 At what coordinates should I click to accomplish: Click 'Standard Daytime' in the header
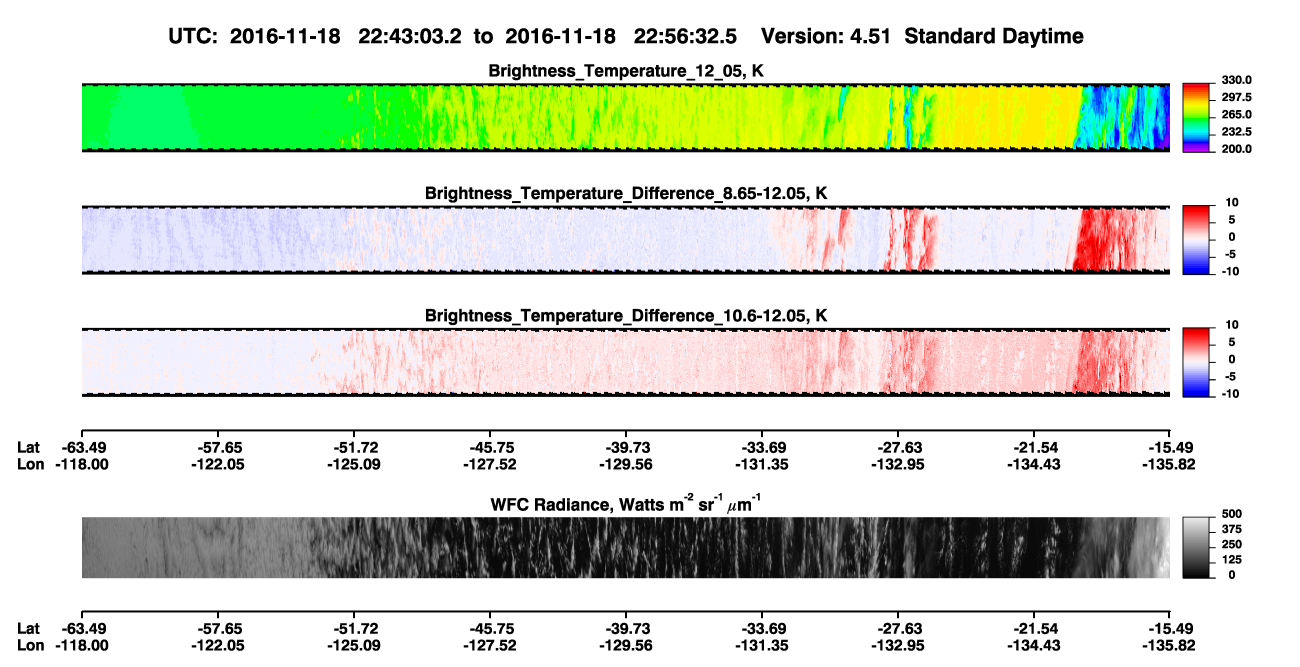(992, 36)
